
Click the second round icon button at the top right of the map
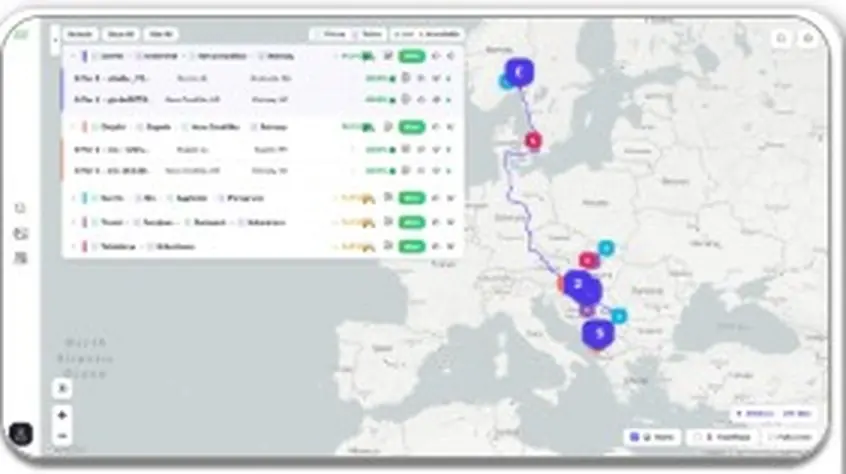[x=808, y=38]
